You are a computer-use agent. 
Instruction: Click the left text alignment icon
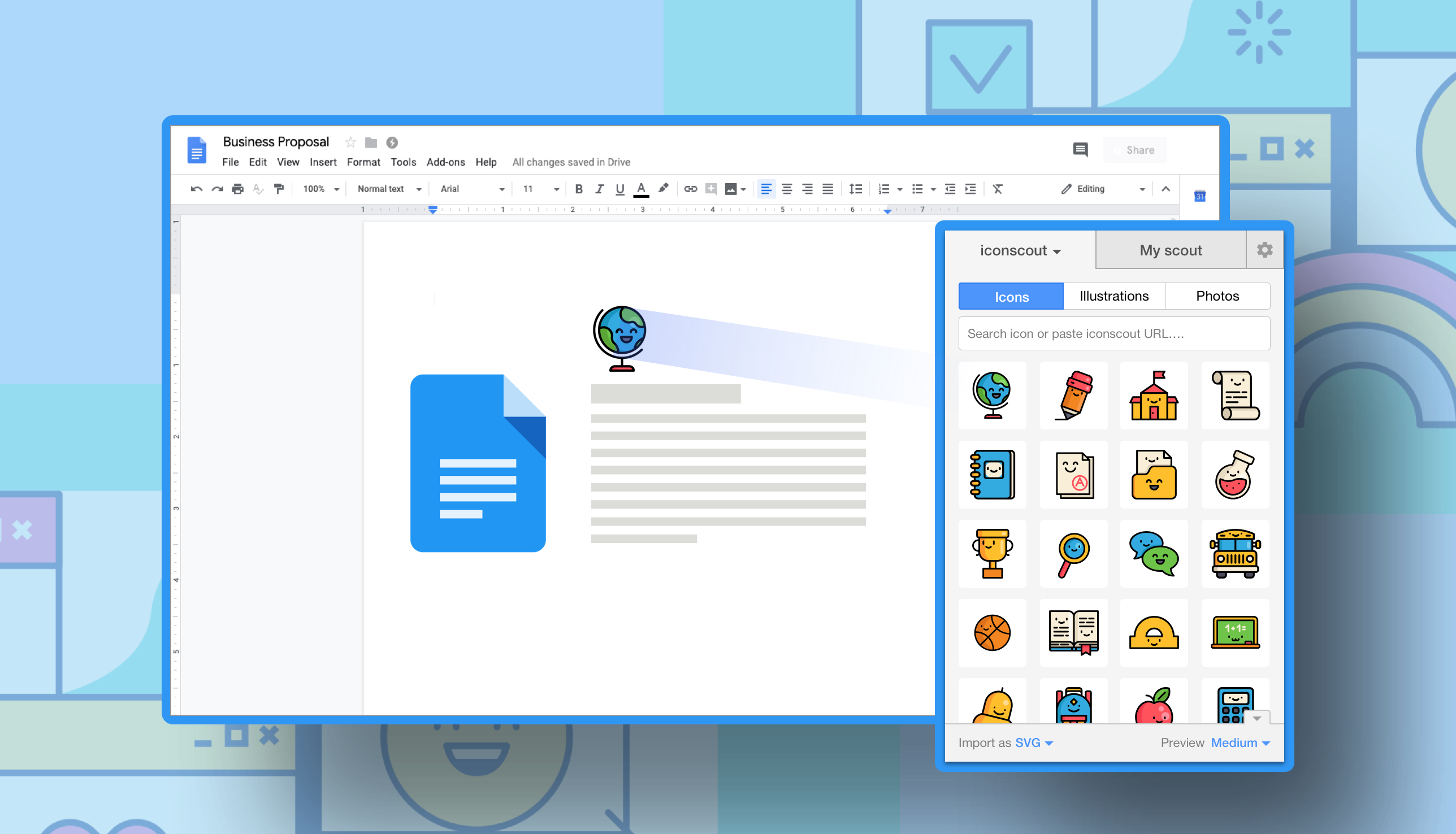764,189
